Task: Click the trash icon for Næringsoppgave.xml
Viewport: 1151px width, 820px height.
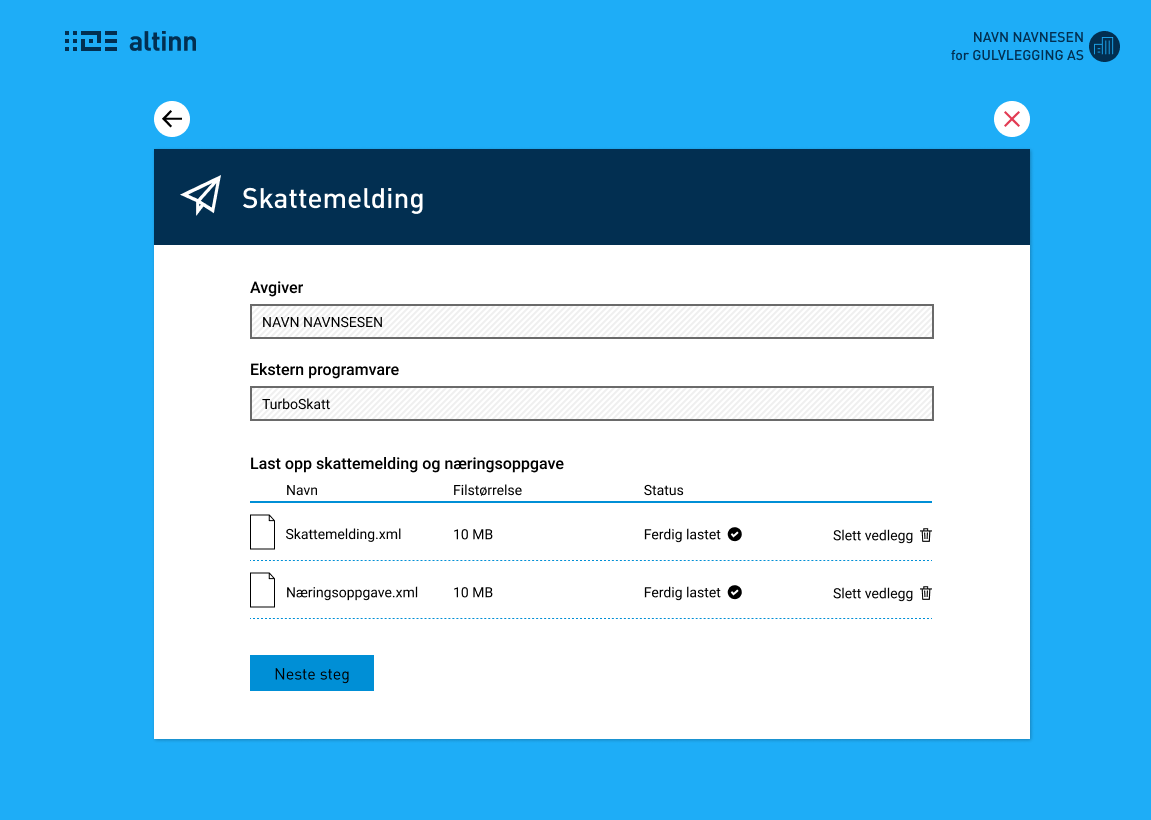Action: coord(925,593)
